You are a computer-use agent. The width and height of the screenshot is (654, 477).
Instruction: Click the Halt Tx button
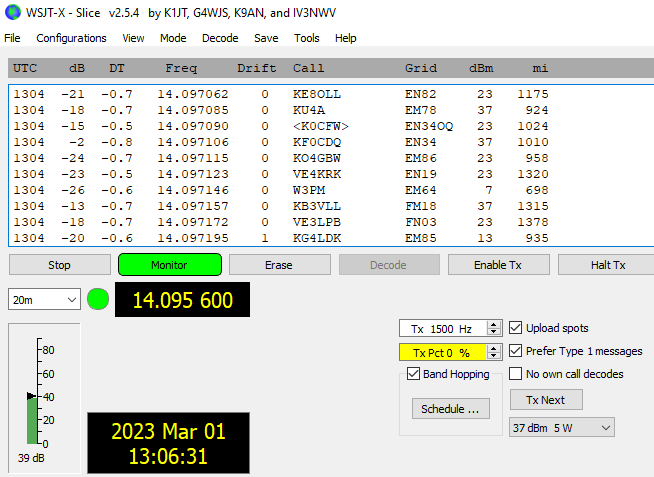pos(608,265)
